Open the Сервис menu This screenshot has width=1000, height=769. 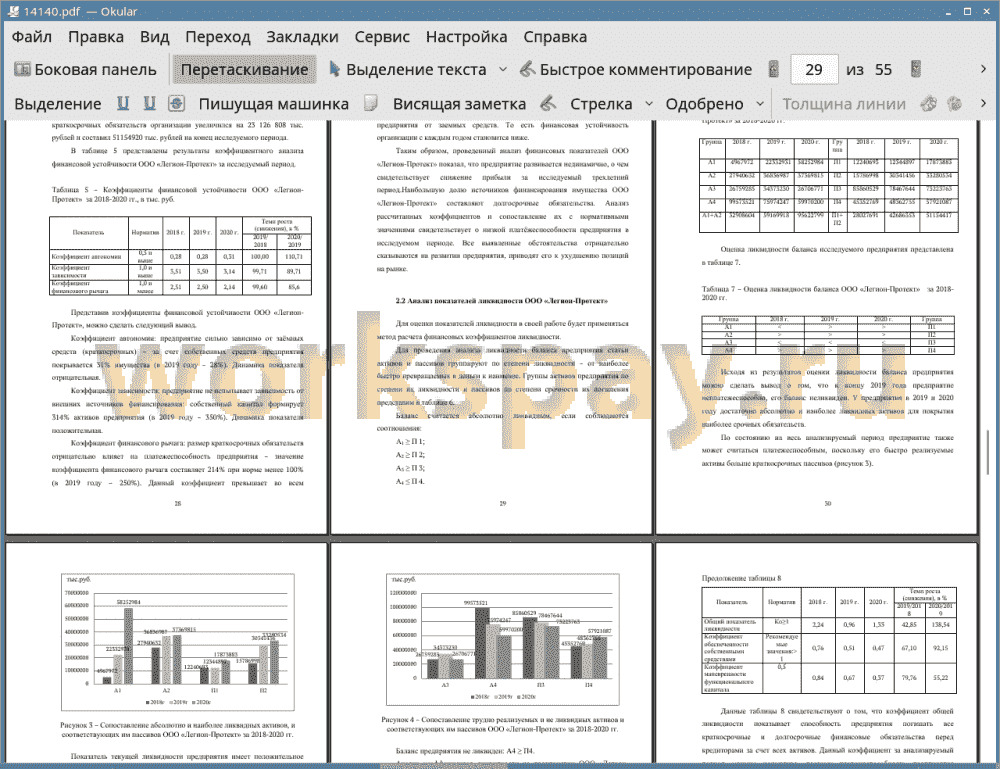click(x=382, y=37)
